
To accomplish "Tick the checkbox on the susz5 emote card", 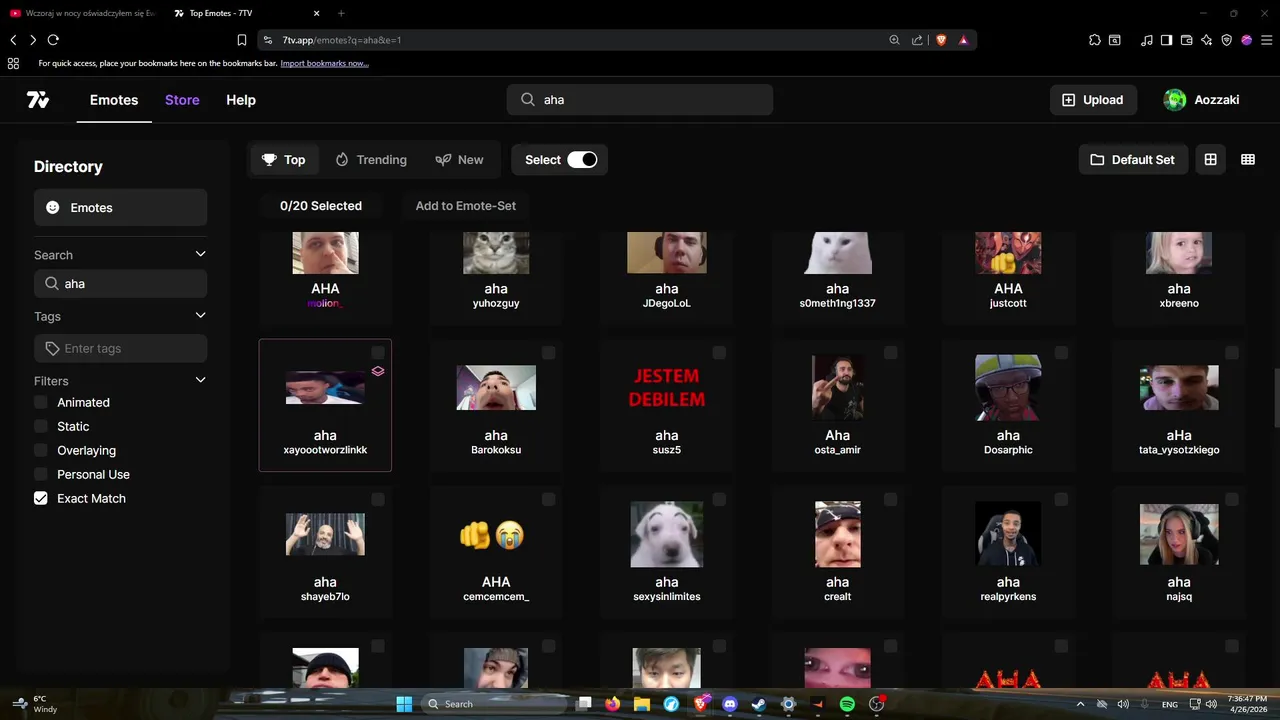I will [719, 352].
